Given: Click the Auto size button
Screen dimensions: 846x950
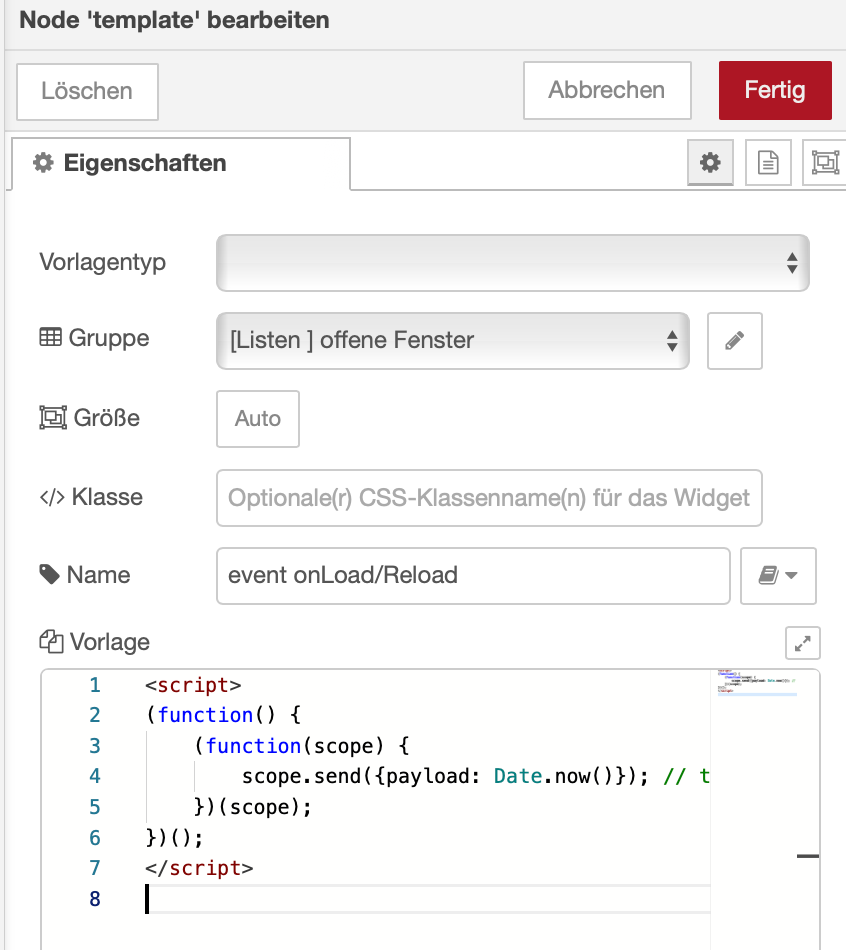Looking at the screenshot, I should [258, 419].
